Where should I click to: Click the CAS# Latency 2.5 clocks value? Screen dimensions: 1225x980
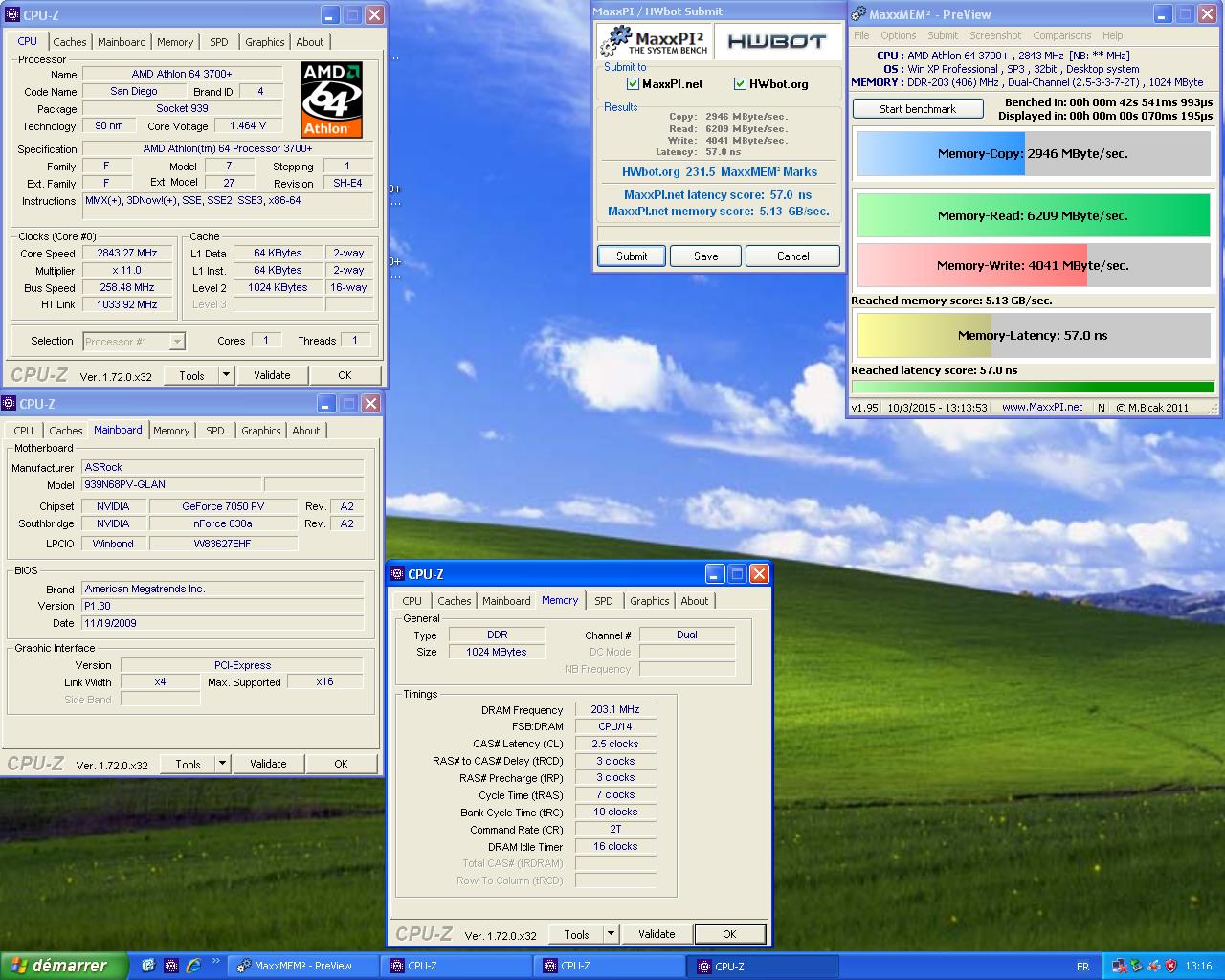(615, 744)
